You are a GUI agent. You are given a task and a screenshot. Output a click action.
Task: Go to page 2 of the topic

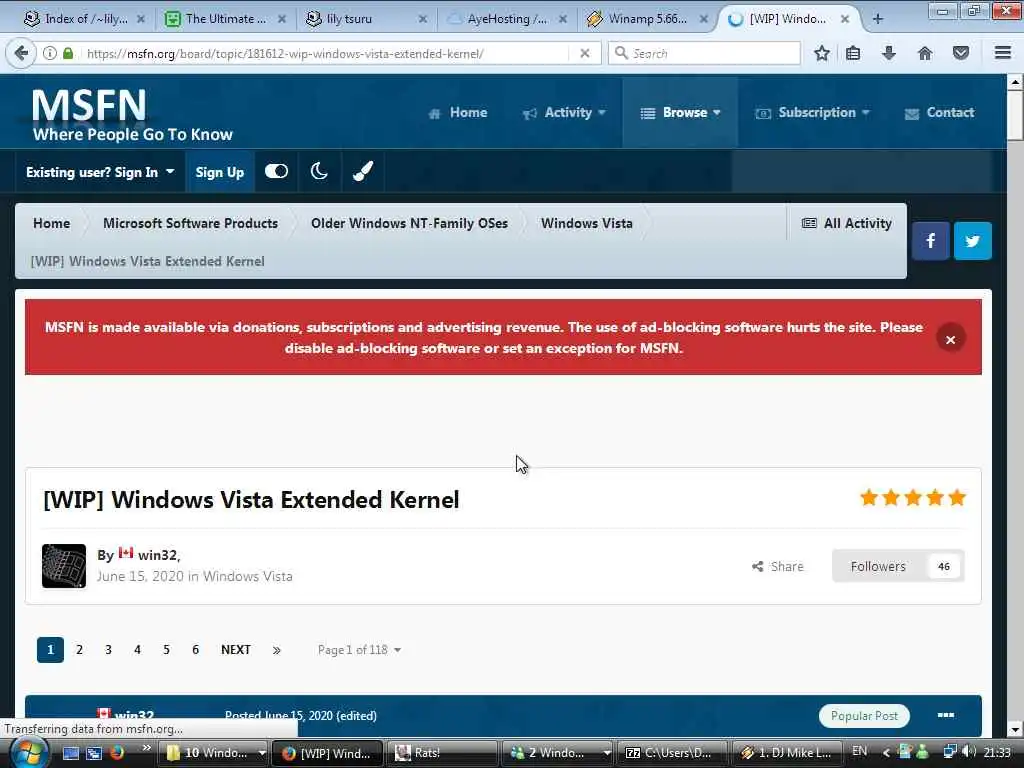(x=80, y=650)
